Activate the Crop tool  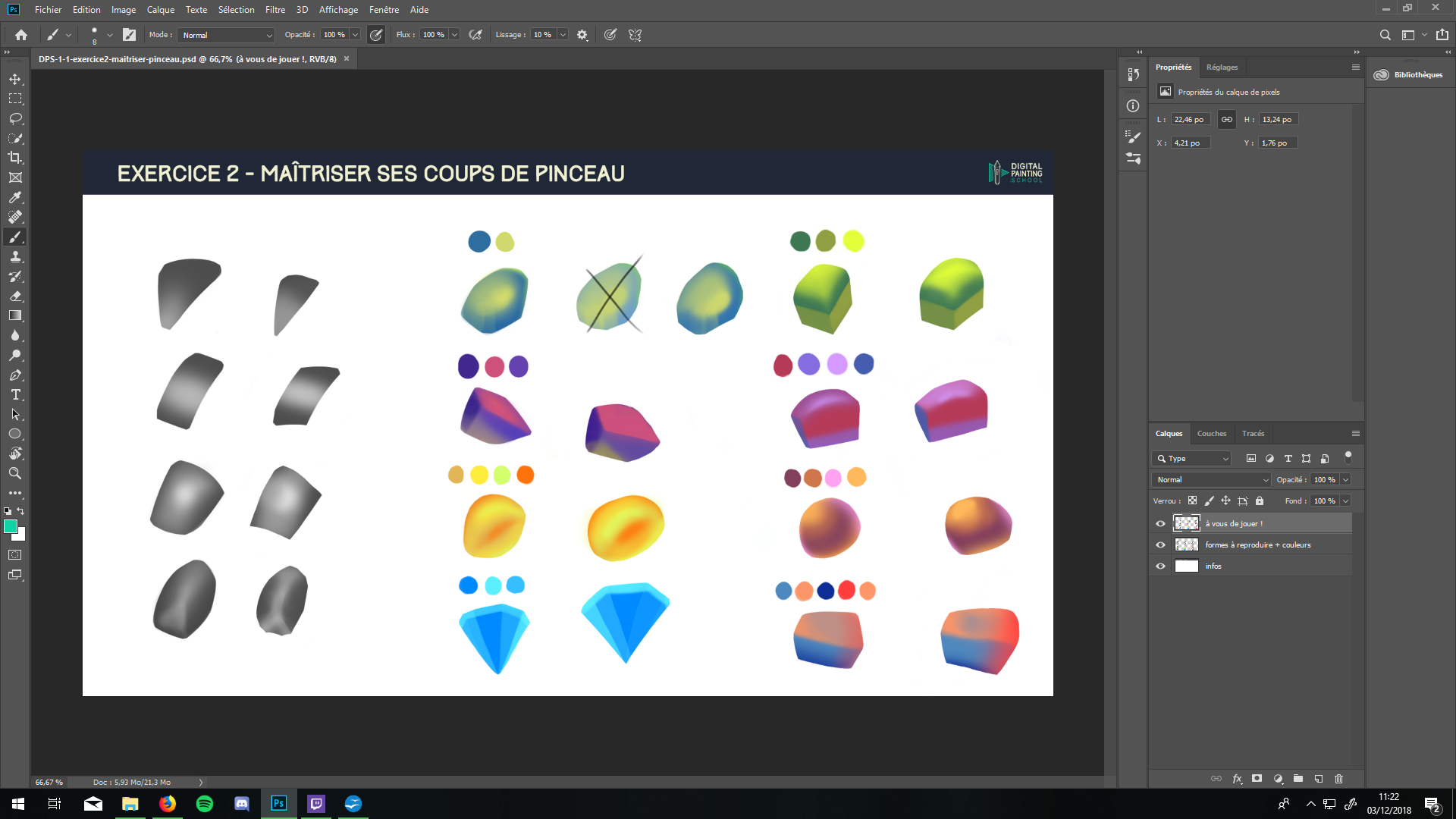tap(14, 158)
